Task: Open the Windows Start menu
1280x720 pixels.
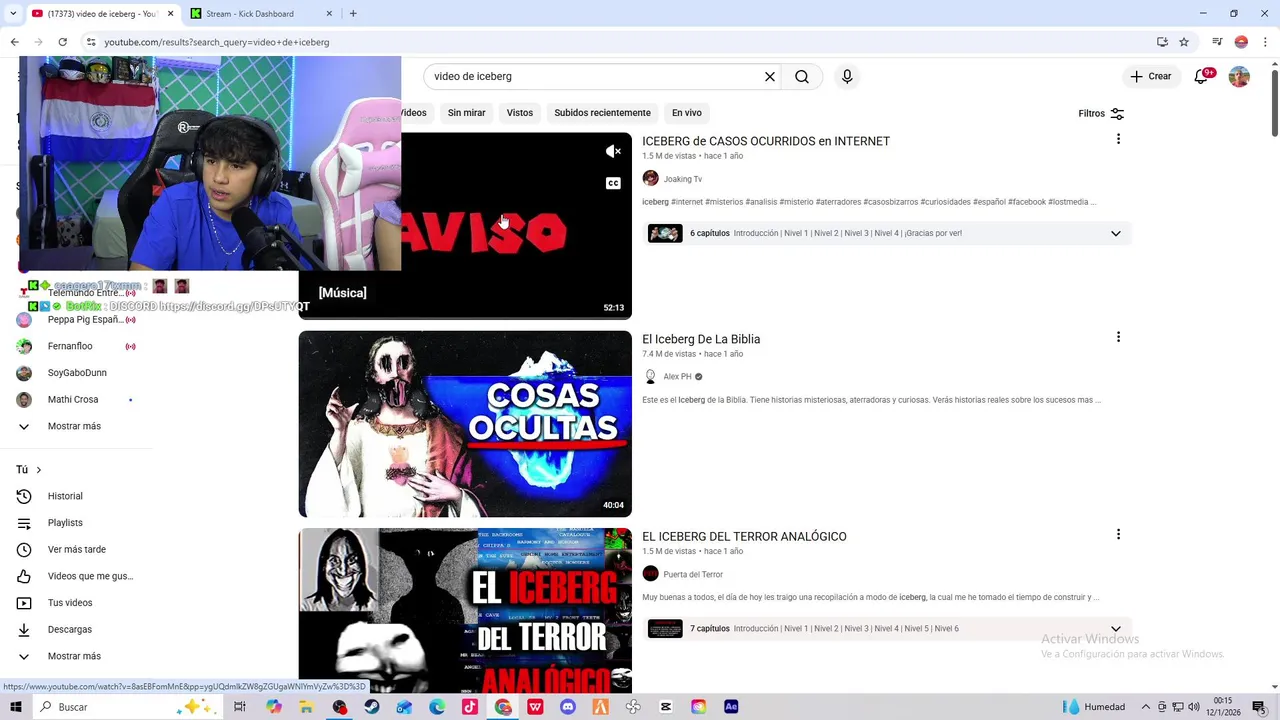Action: (x=15, y=707)
